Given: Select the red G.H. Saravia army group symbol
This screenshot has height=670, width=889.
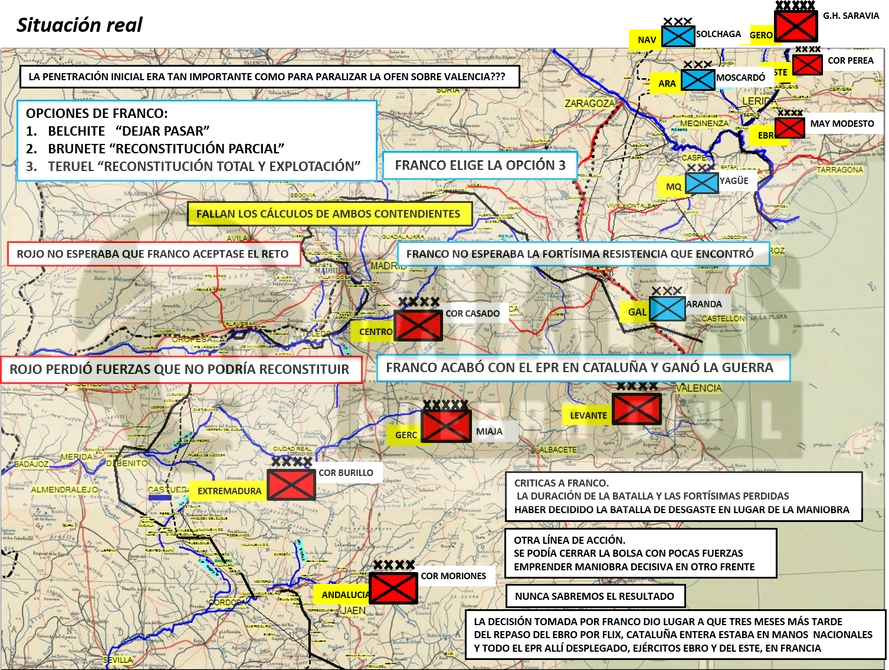Looking at the screenshot, I should pyautogui.click(x=796, y=26).
